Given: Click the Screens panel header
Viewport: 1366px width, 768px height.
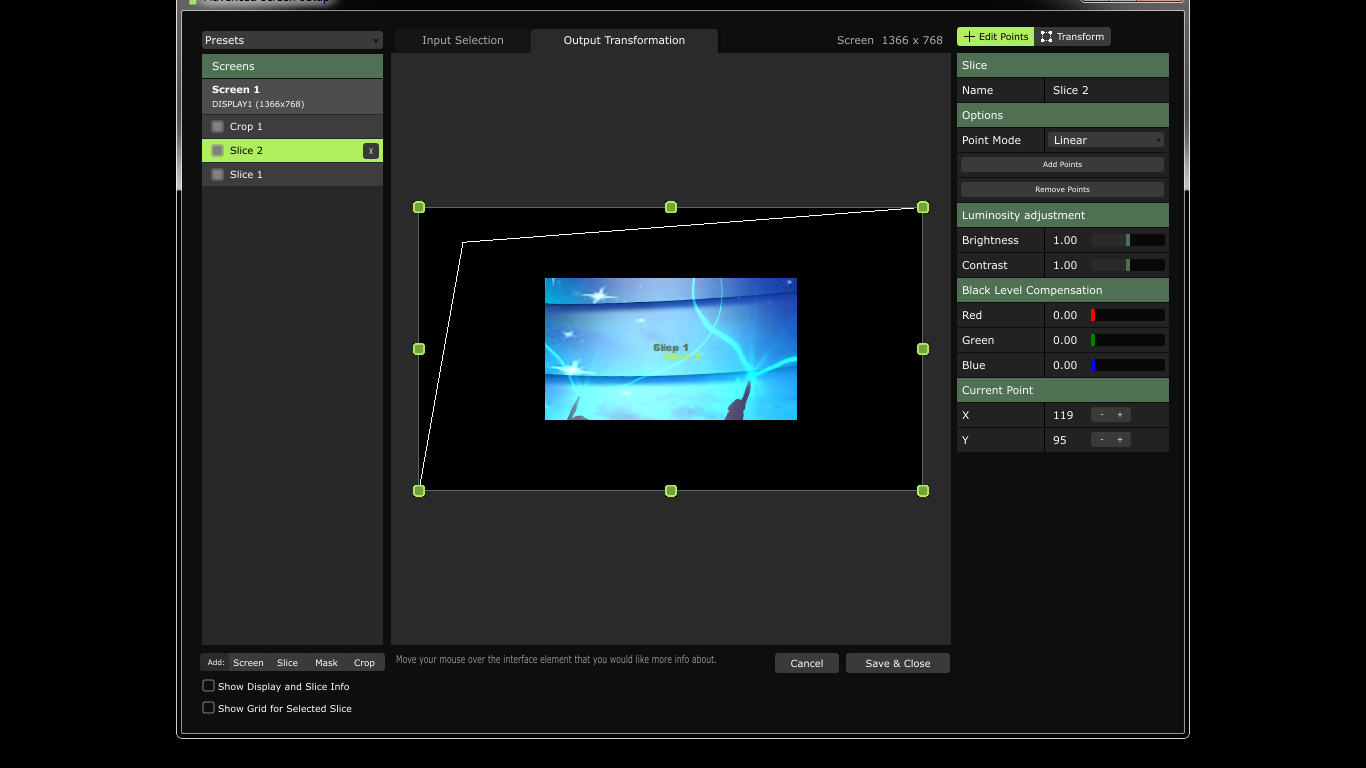Looking at the screenshot, I should coord(292,66).
